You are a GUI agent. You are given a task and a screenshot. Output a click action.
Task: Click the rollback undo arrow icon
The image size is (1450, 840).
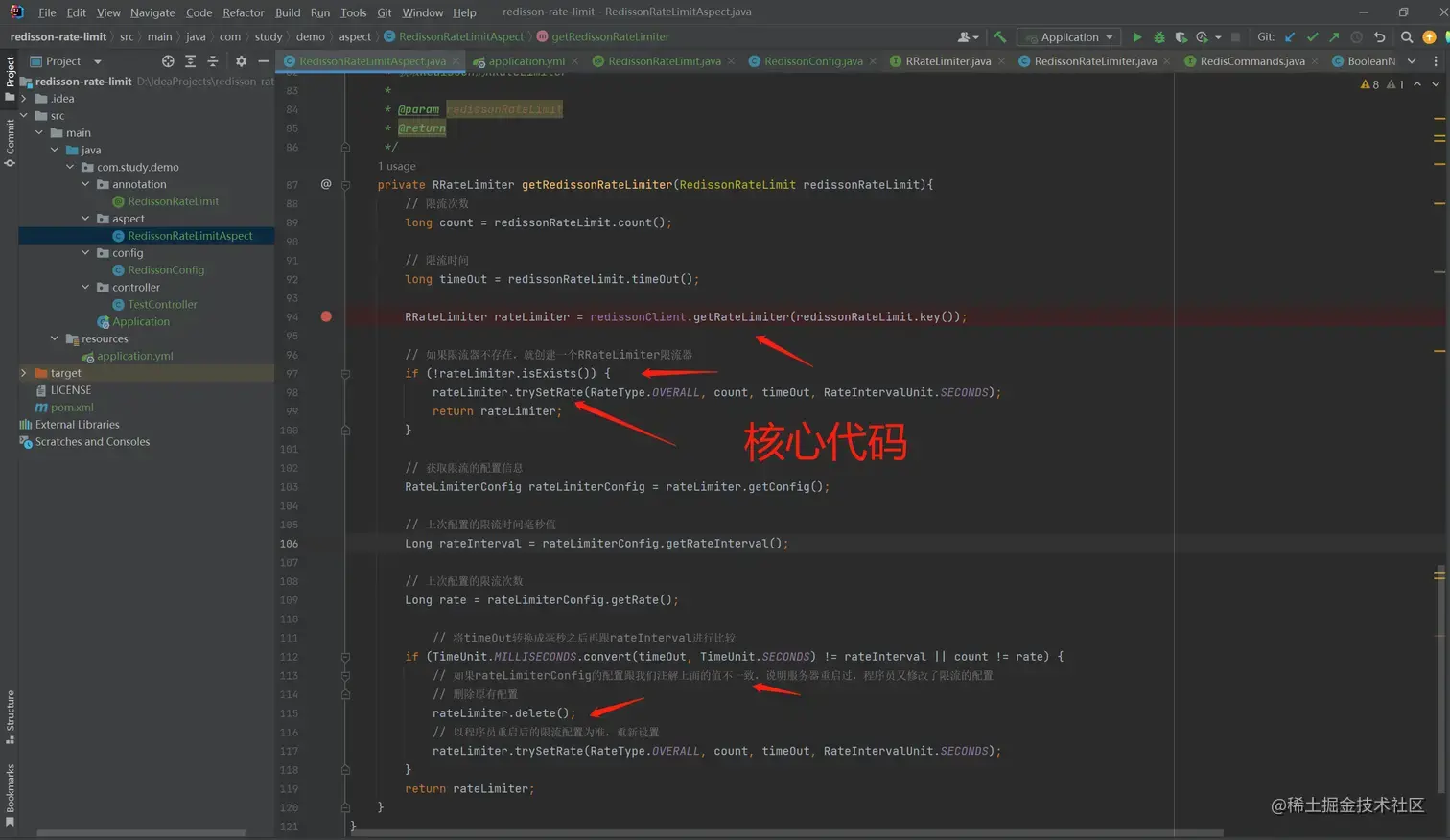point(1380,37)
